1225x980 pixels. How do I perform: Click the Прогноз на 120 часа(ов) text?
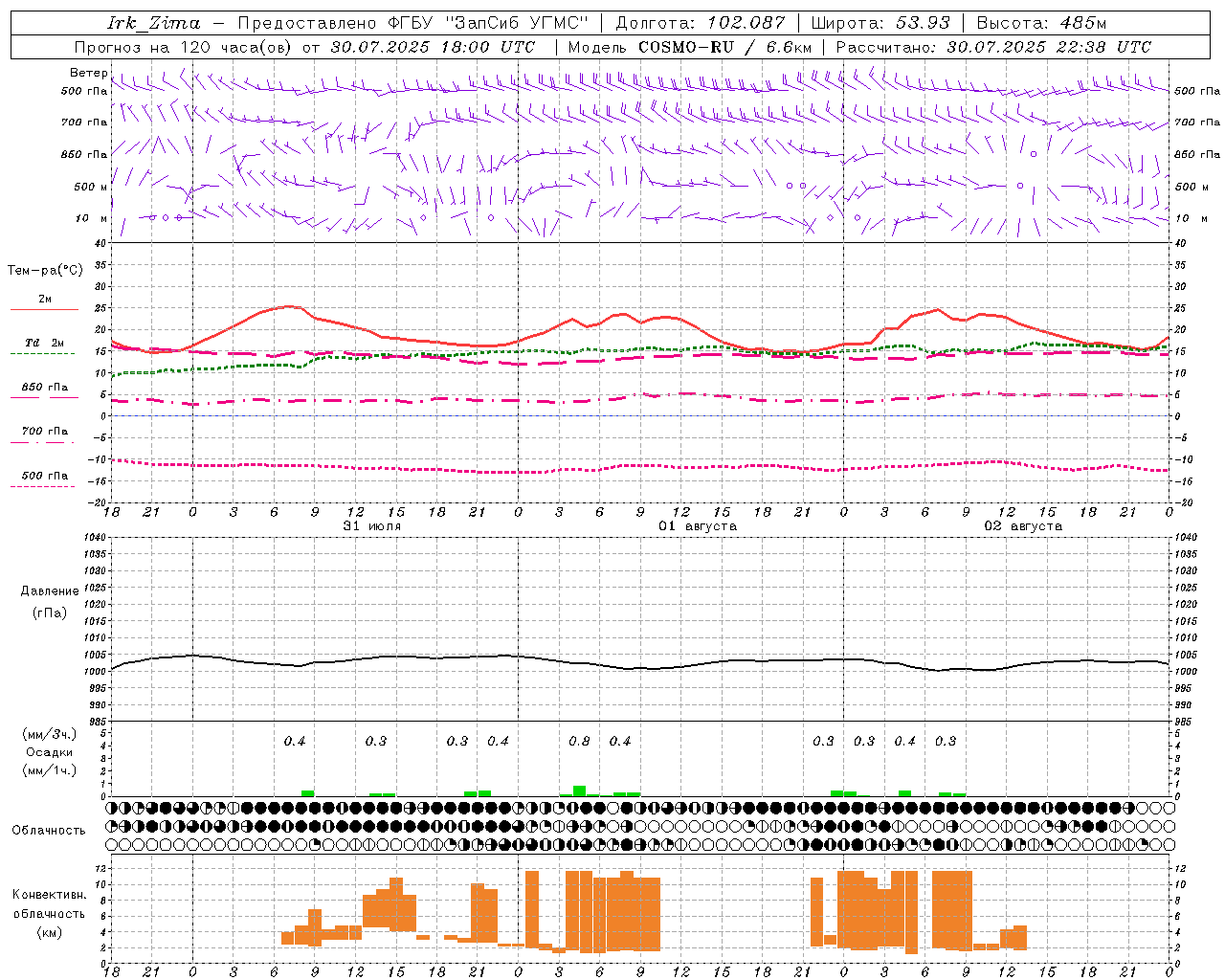click(185, 47)
